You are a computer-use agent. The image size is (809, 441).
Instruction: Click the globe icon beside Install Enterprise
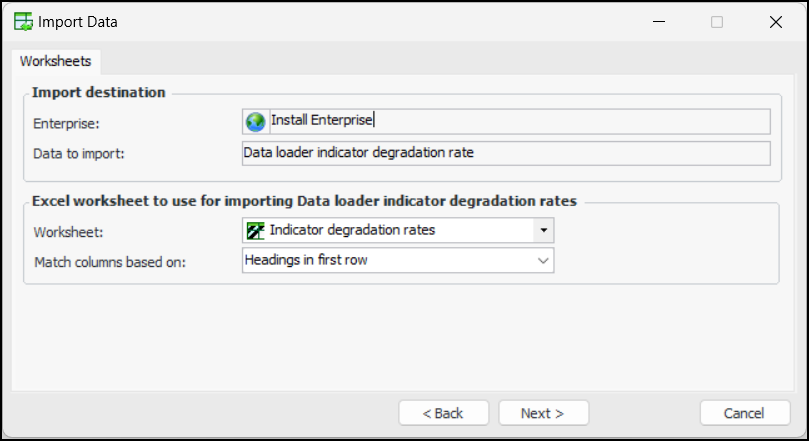coord(255,121)
